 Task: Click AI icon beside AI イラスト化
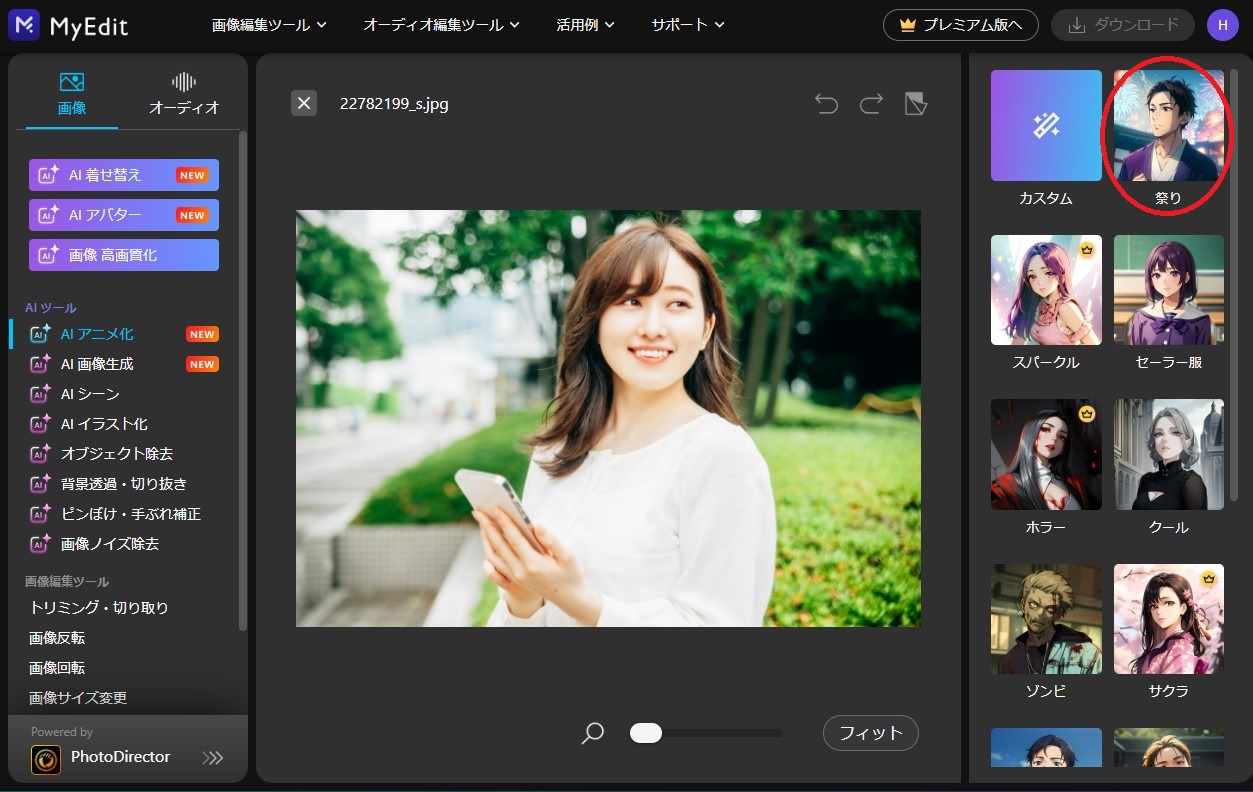pyautogui.click(x=41, y=424)
